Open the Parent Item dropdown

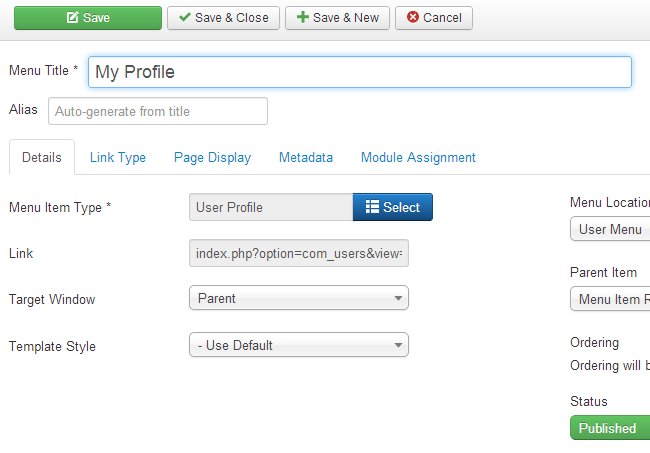pos(610,299)
